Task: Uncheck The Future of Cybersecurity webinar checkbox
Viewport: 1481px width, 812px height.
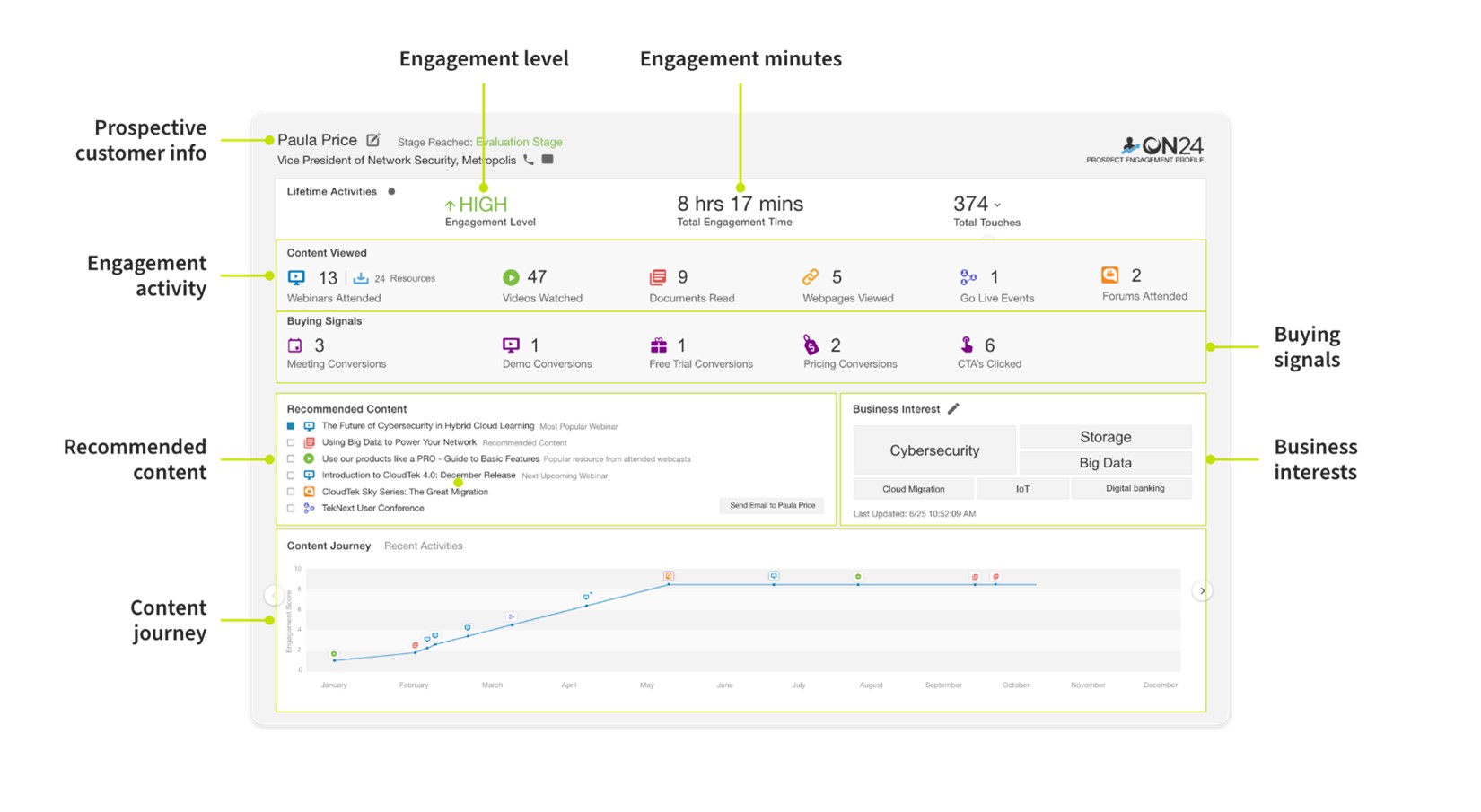Action: click(x=291, y=426)
